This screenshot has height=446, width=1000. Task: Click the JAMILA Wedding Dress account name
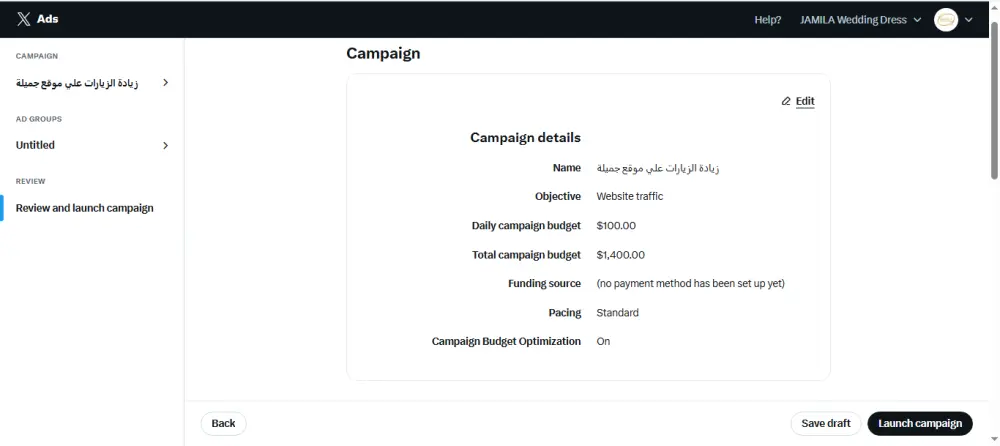[853, 20]
